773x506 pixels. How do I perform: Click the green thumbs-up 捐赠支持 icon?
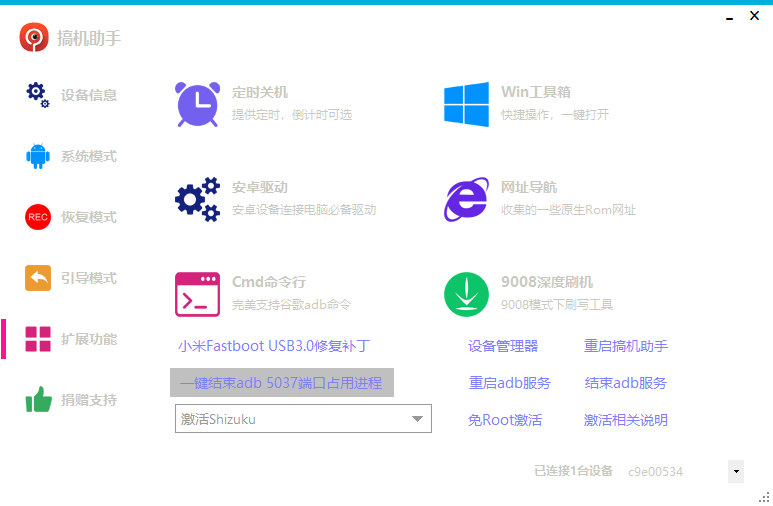[x=38, y=400]
